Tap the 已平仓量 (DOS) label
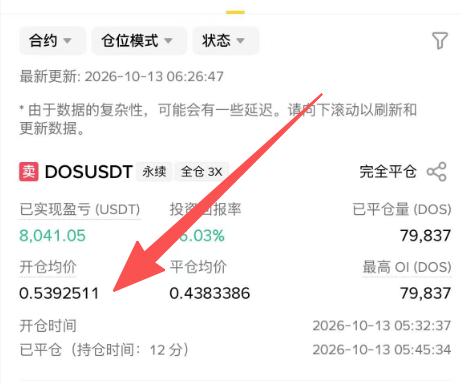Image resolution: width=462 pixels, height=384 pixels. [402, 209]
